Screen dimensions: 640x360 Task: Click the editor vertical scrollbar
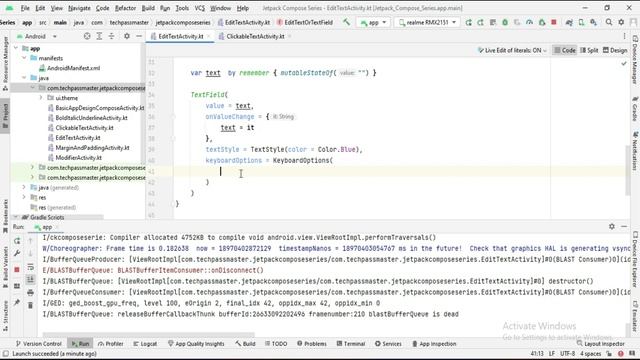pos(627,171)
